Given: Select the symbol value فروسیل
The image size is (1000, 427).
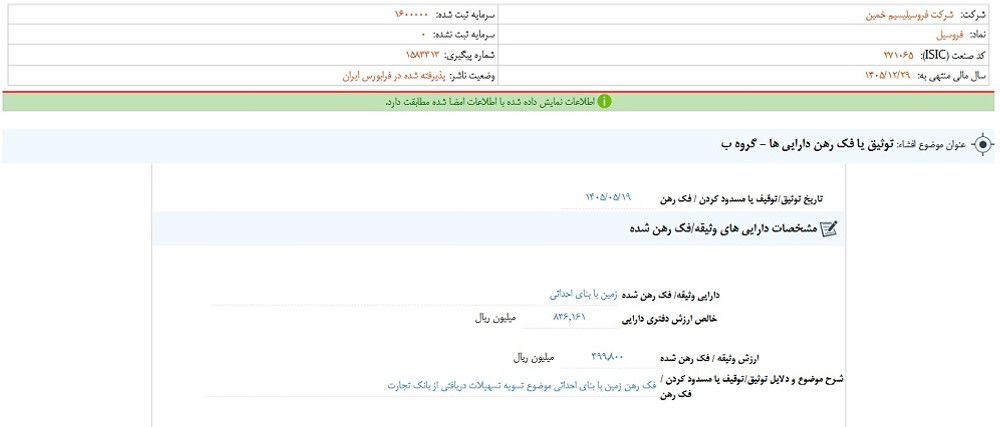Looking at the screenshot, I should click(948, 34).
